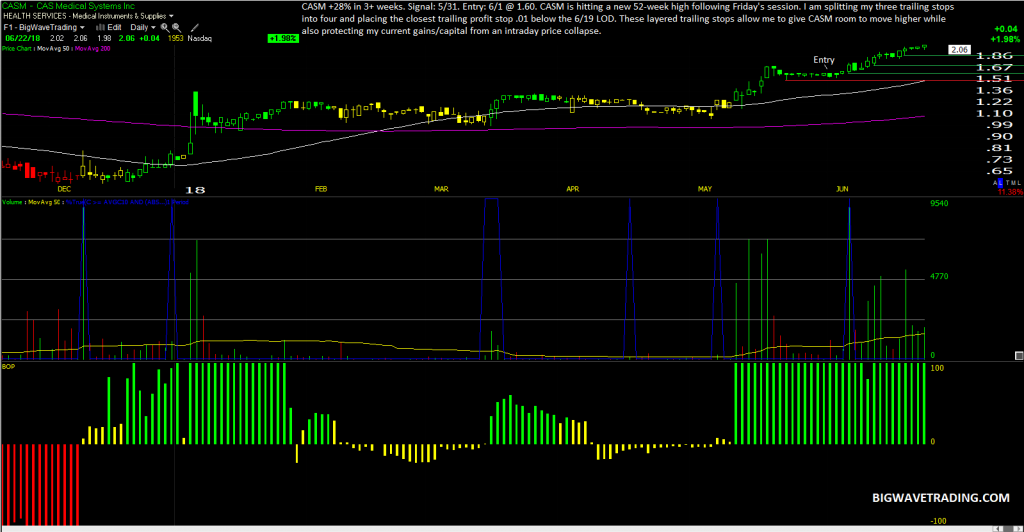
Task: Click the 1.86 price scale value
Action: [x=993, y=56]
